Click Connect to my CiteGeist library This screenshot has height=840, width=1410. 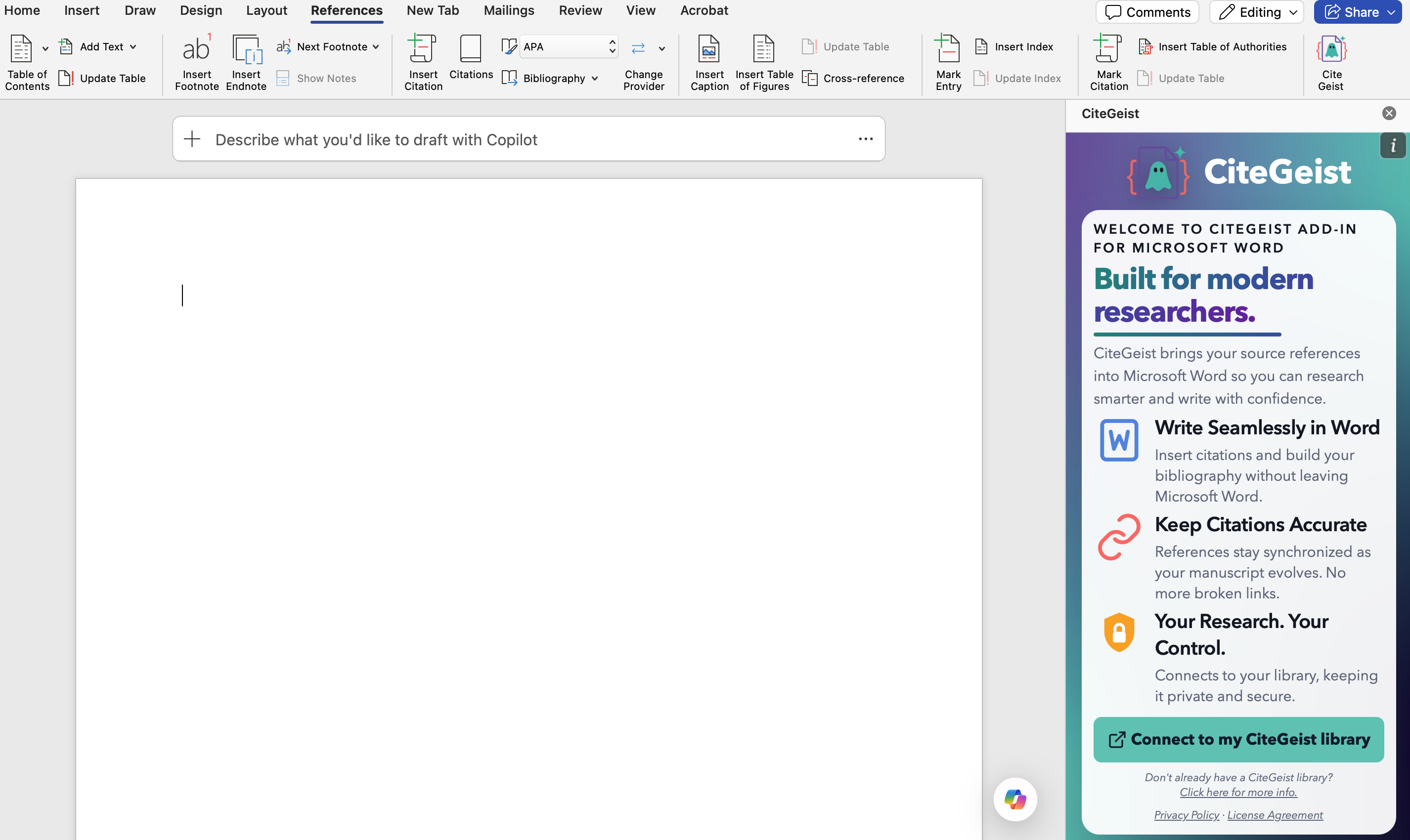tap(1238, 739)
